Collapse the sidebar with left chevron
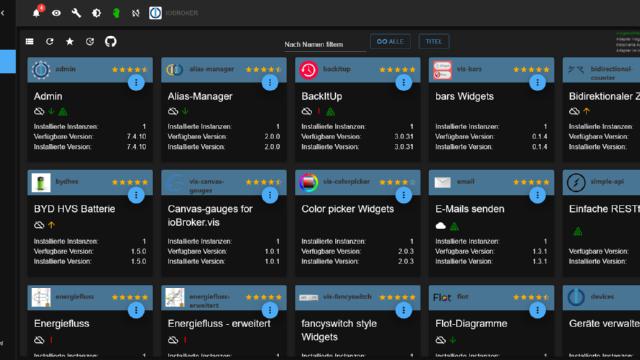640x360 pixels. tap(3, 13)
